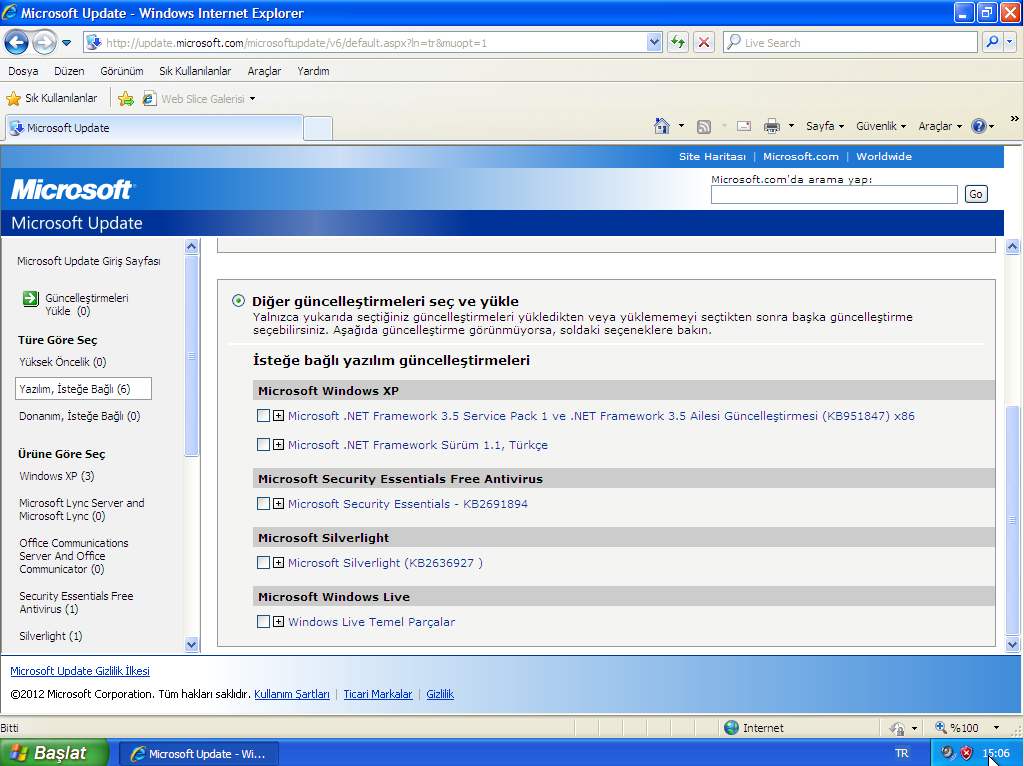Open the Güvenlik dropdown menu
This screenshot has width=1024, height=766.
pyautogui.click(x=881, y=126)
